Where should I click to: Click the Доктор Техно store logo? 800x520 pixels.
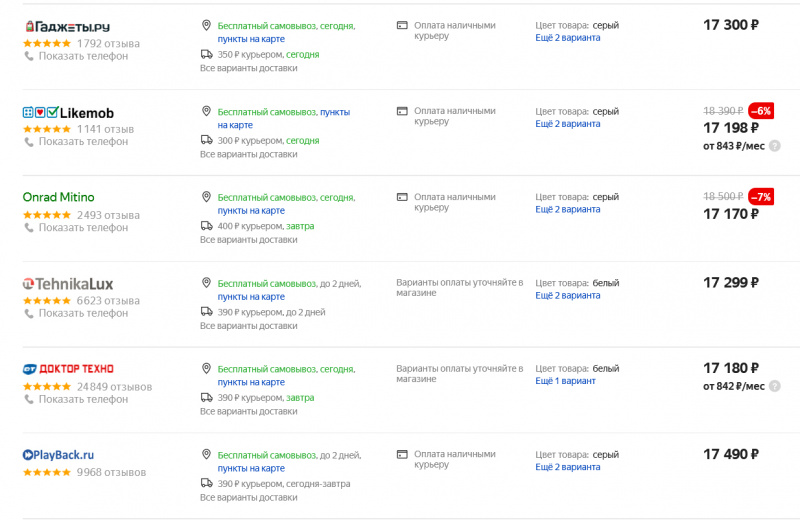tap(68, 369)
